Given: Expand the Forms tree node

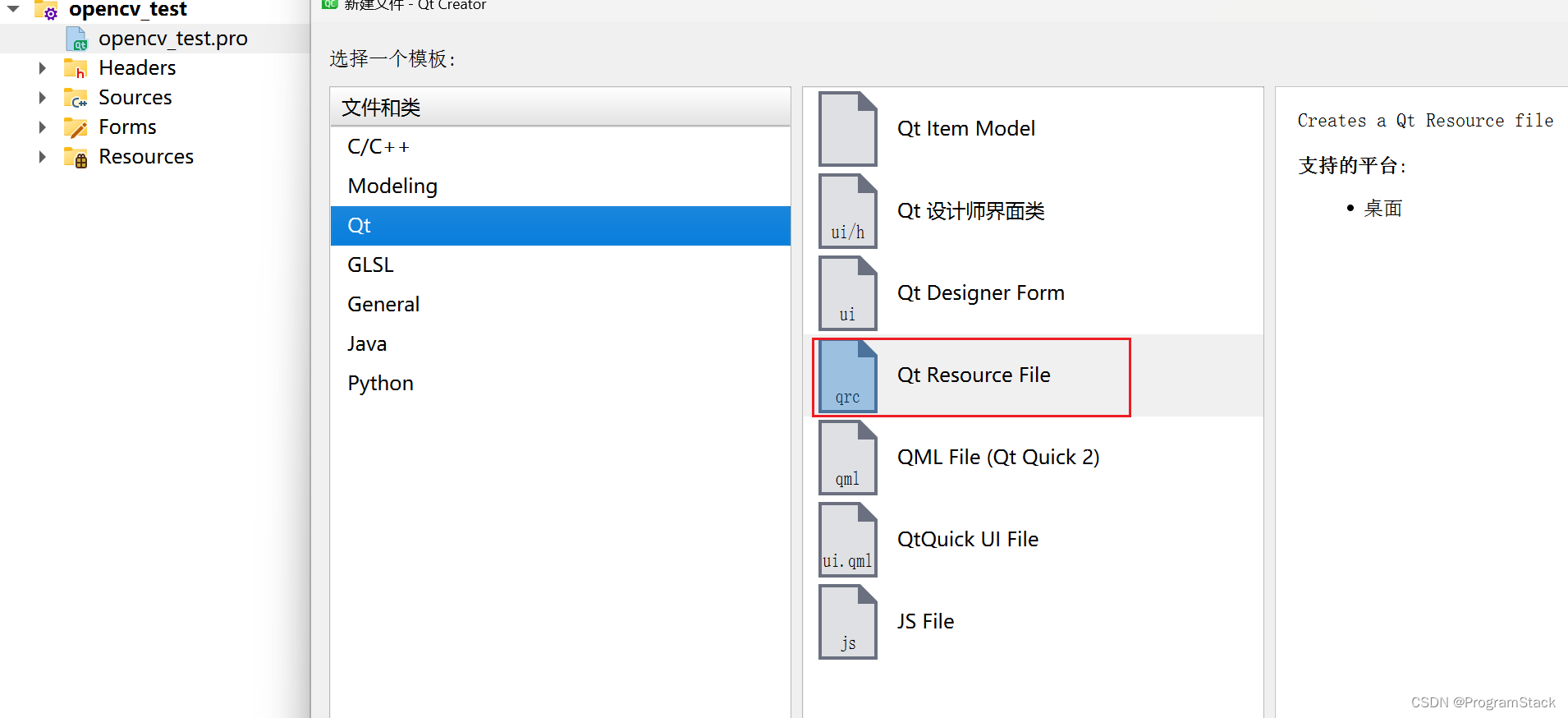Looking at the screenshot, I should point(42,127).
